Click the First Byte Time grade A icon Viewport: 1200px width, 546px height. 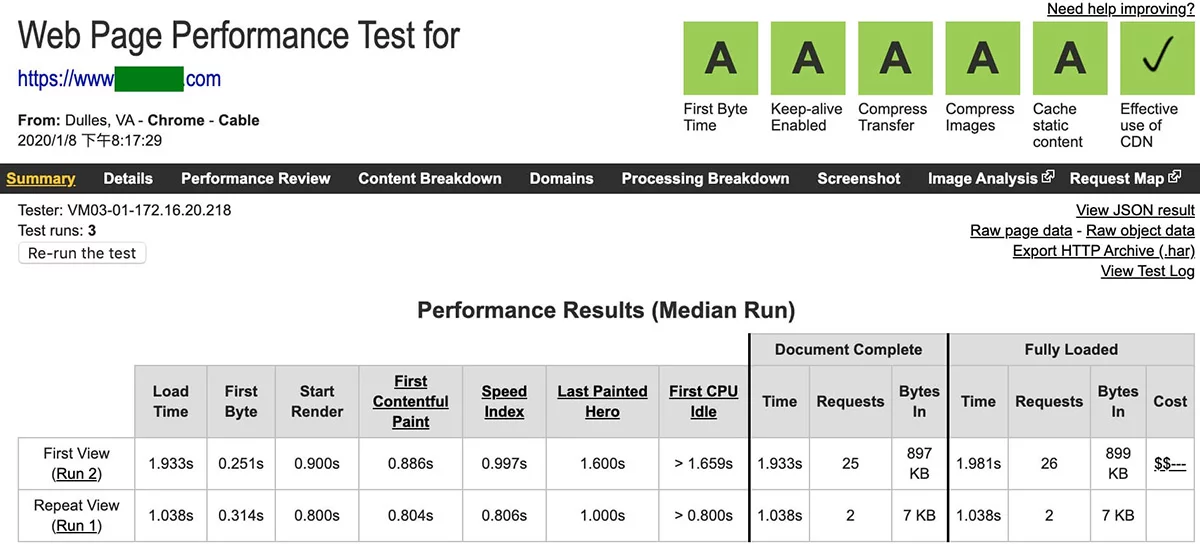tap(720, 58)
